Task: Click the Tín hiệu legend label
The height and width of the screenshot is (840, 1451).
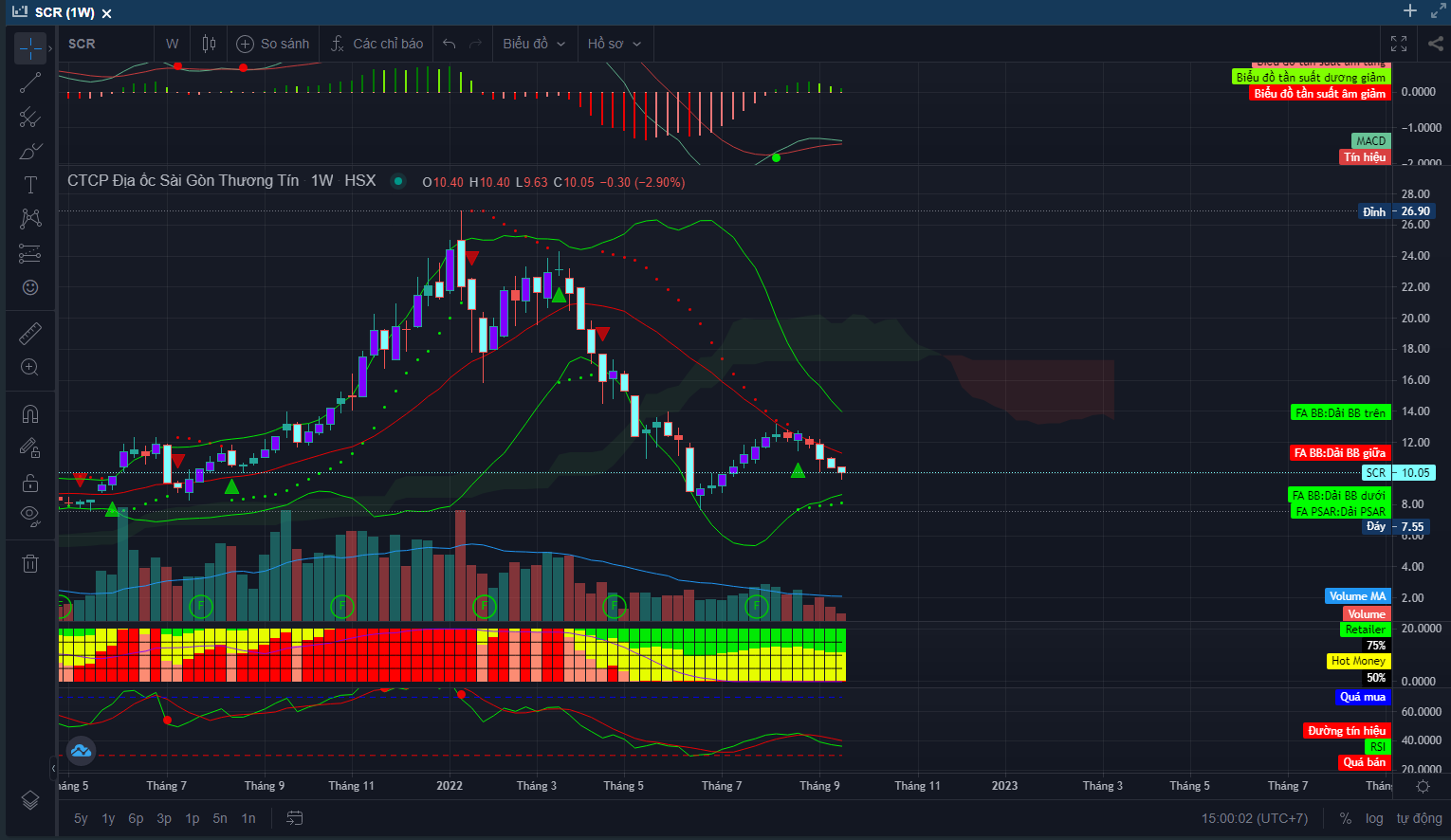Action: tap(1365, 157)
